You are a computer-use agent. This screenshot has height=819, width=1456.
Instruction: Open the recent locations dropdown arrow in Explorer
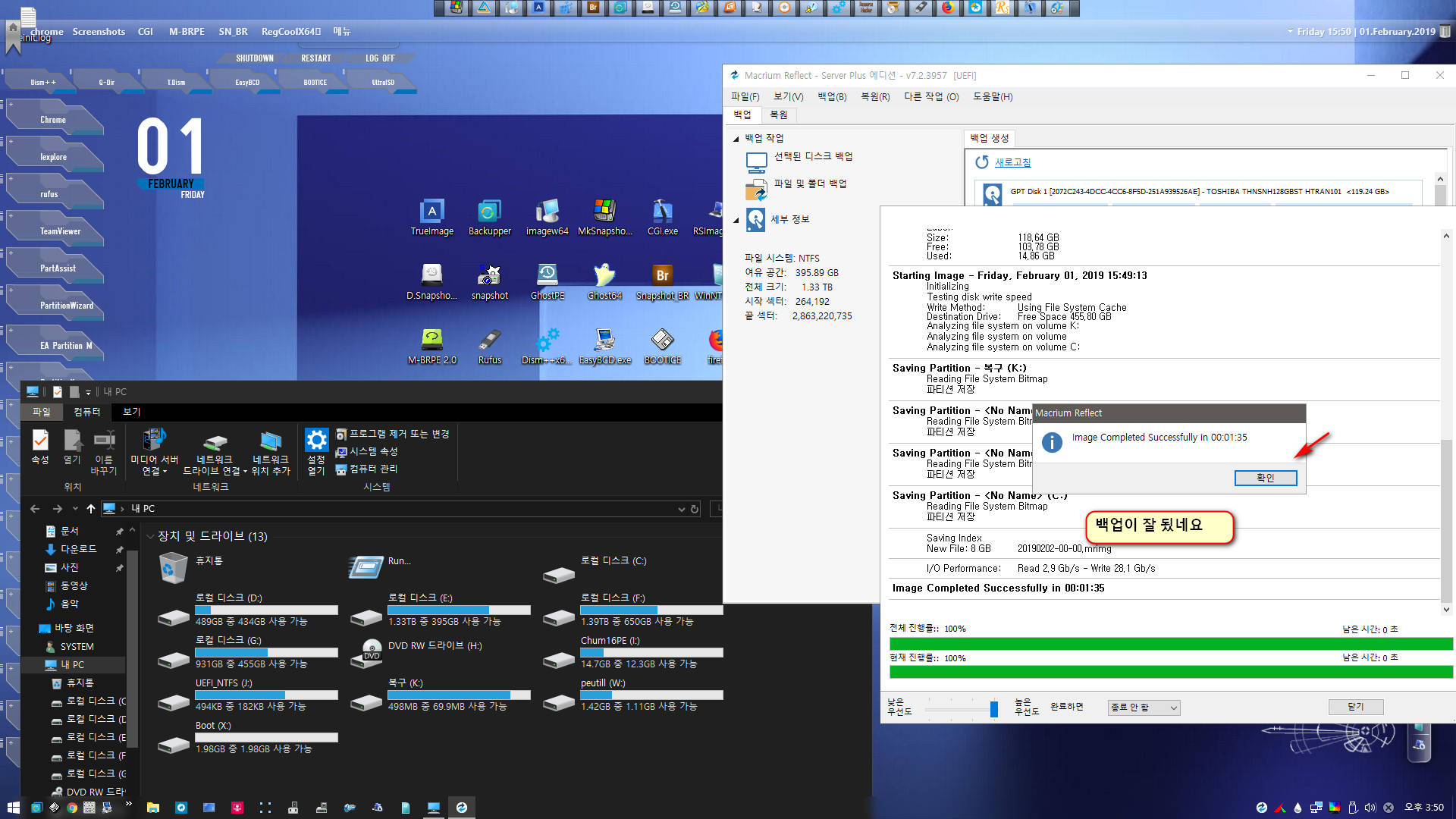(74, 509)
